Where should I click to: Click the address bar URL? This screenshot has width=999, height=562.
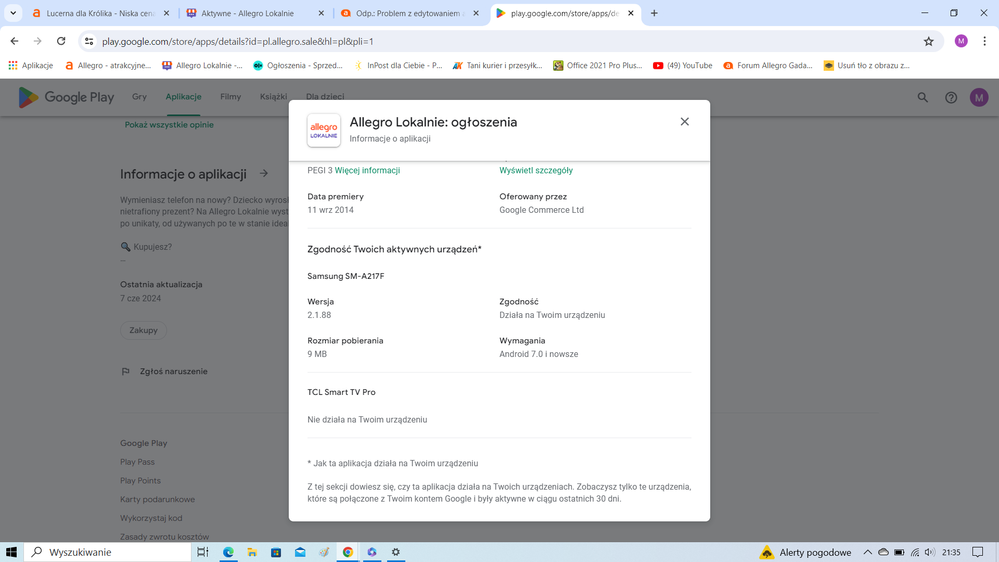pos(238,41)
